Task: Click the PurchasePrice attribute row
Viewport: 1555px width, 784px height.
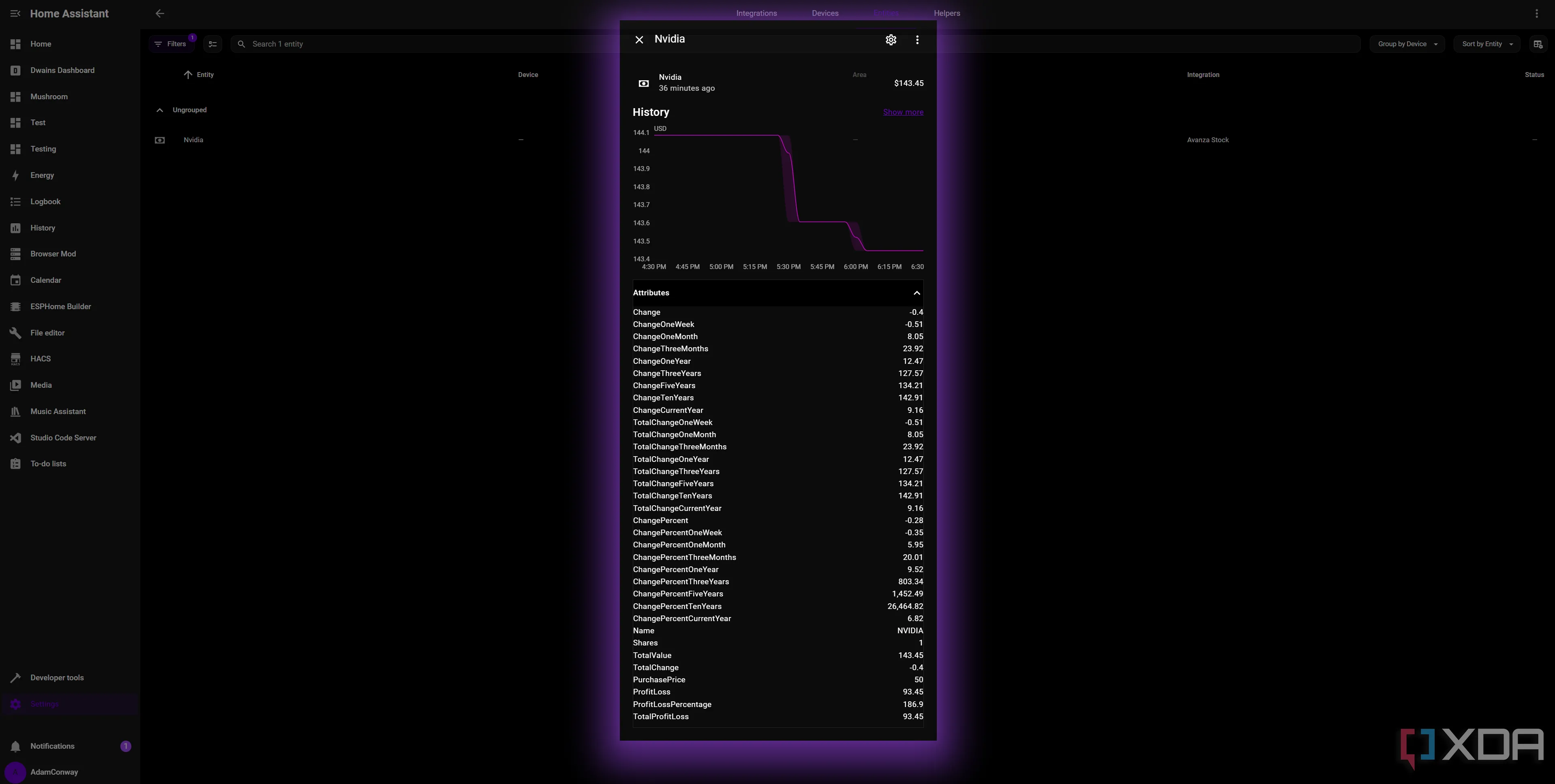Action: tap(777, 680)
